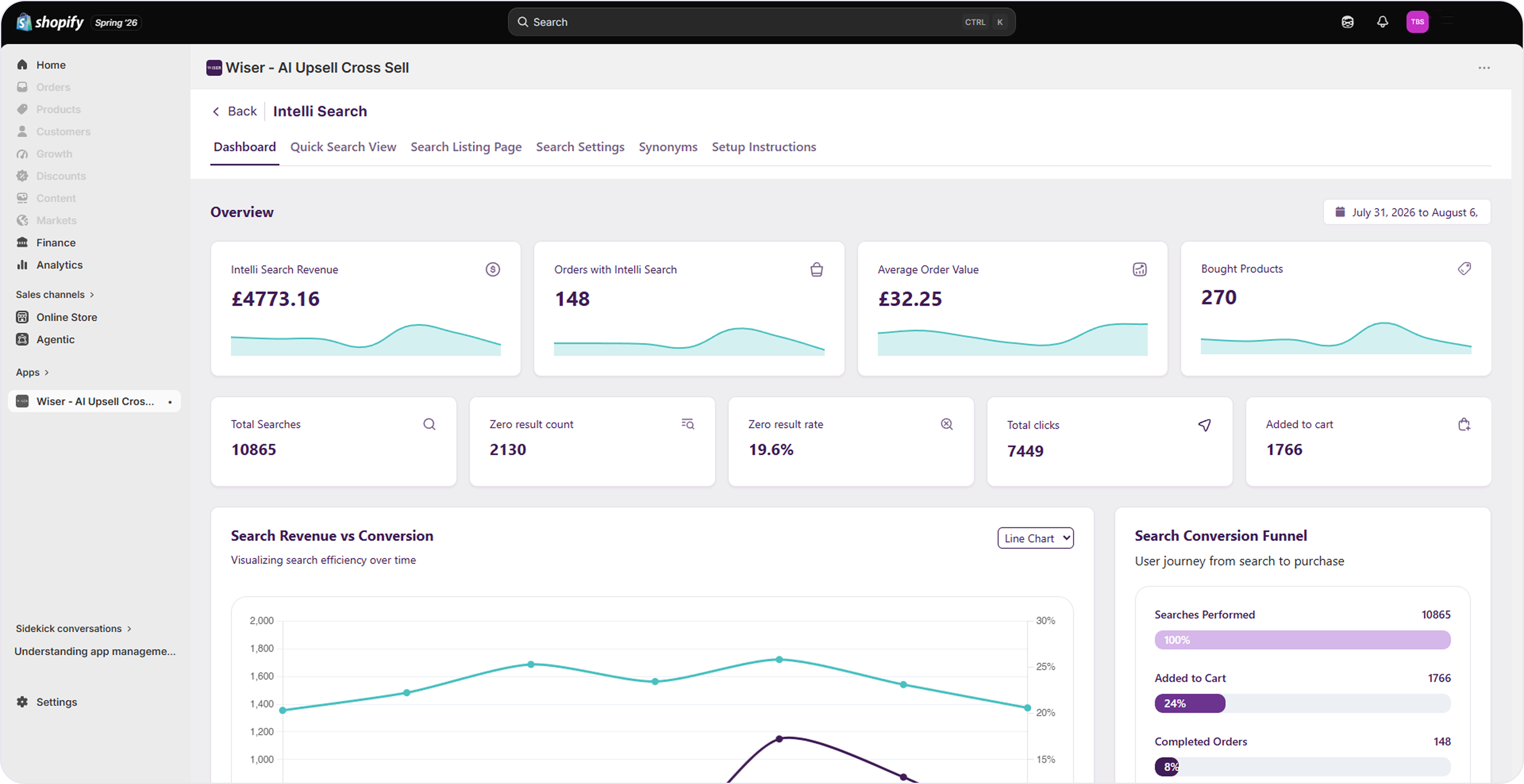The height and width of the screenshot is (784, 1524).
Task: Click the Orders icon in sidebar
Action: (22, 87)
